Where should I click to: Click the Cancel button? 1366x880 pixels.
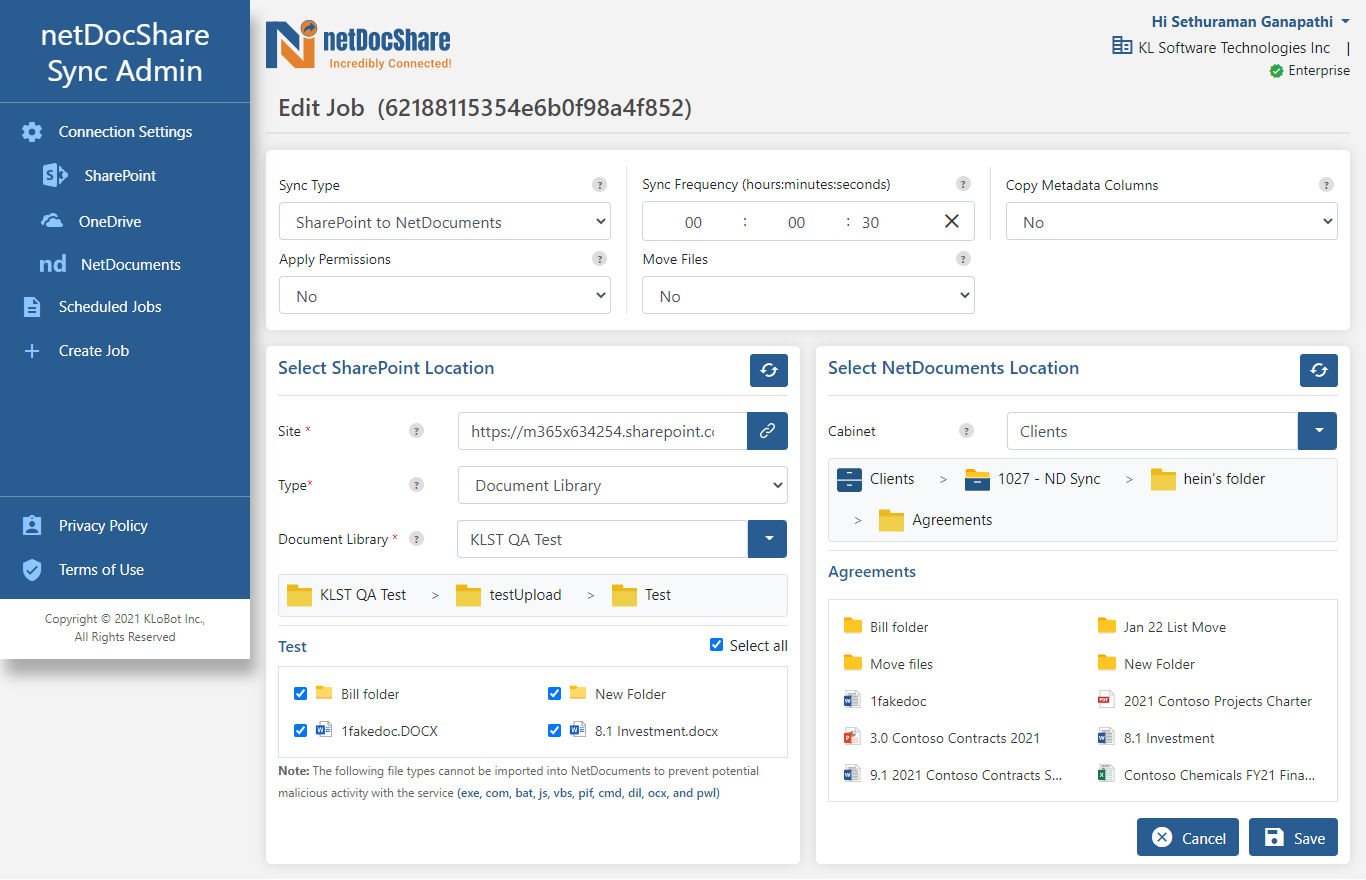coord(1188,838)
